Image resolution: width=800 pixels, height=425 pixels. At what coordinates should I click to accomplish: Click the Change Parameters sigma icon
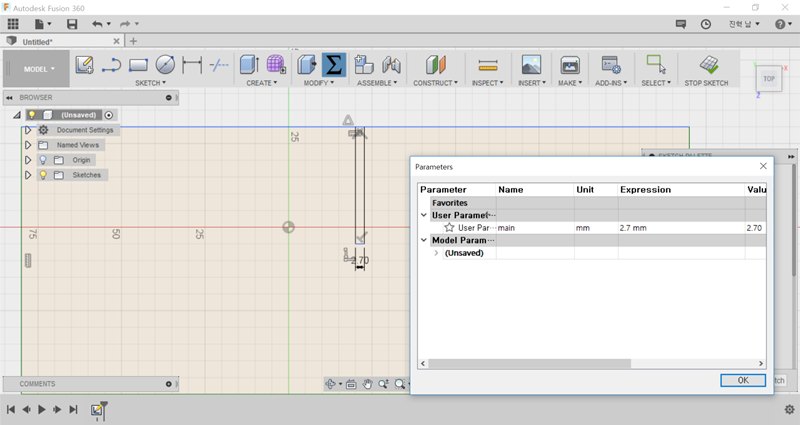[334, 65]
